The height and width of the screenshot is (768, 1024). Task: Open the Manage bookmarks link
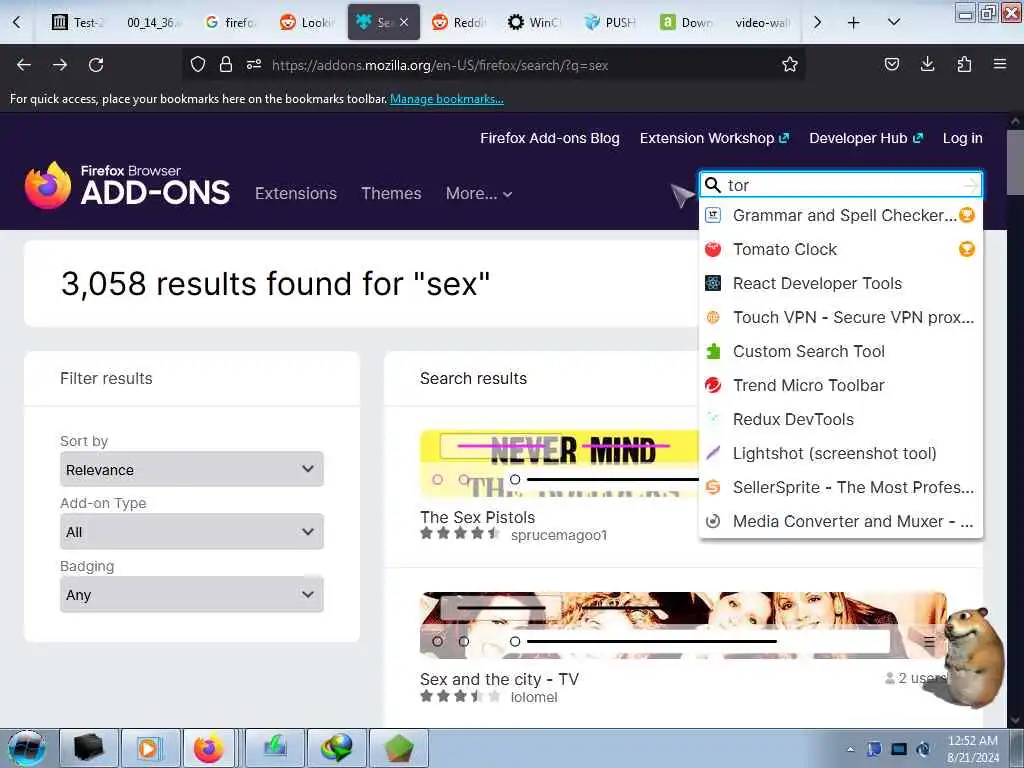(447, 99)
